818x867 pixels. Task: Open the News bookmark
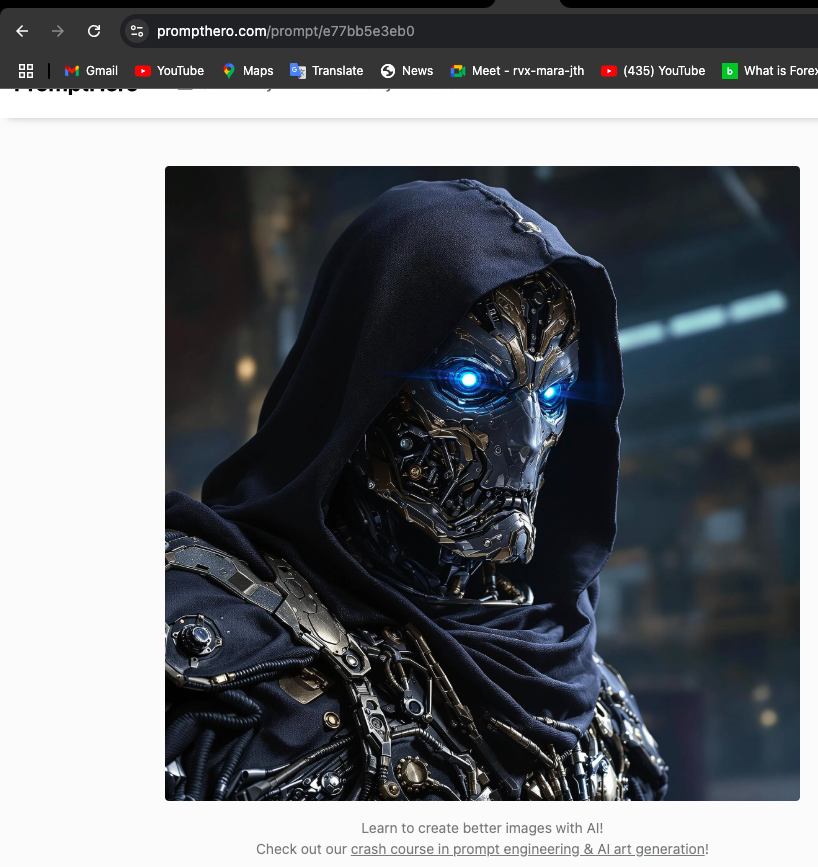tap(407, 71)
